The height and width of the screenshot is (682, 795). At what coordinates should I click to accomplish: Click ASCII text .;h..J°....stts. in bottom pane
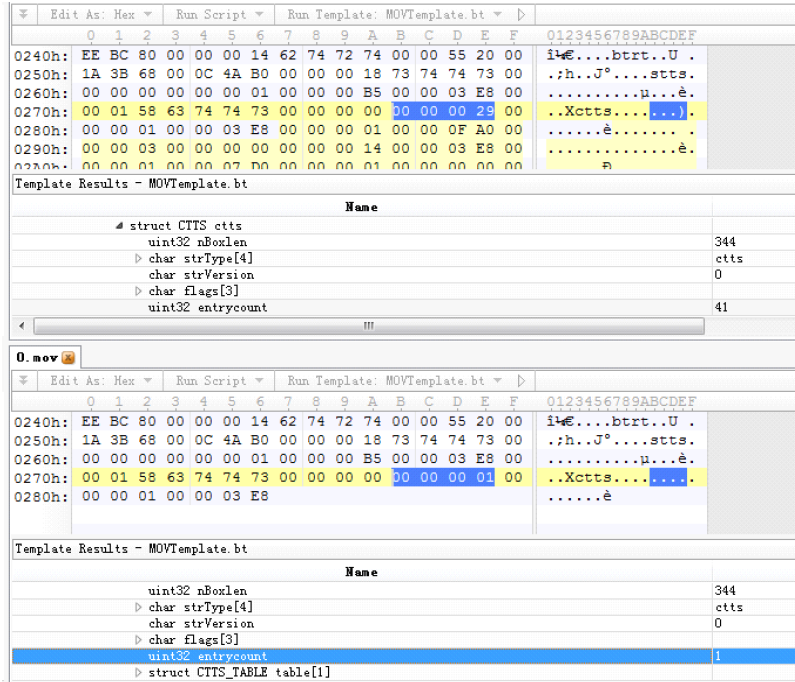click(621, 440)
